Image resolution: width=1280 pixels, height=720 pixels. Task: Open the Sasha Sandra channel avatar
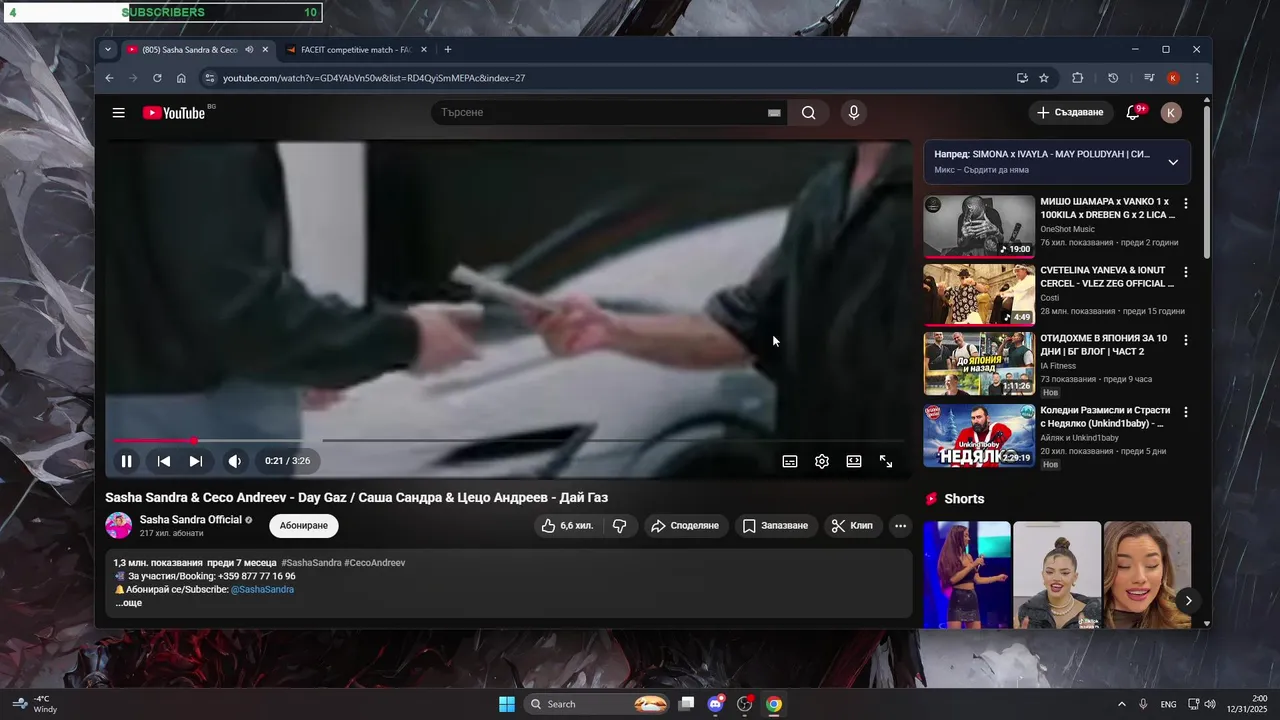click(119, 526)
